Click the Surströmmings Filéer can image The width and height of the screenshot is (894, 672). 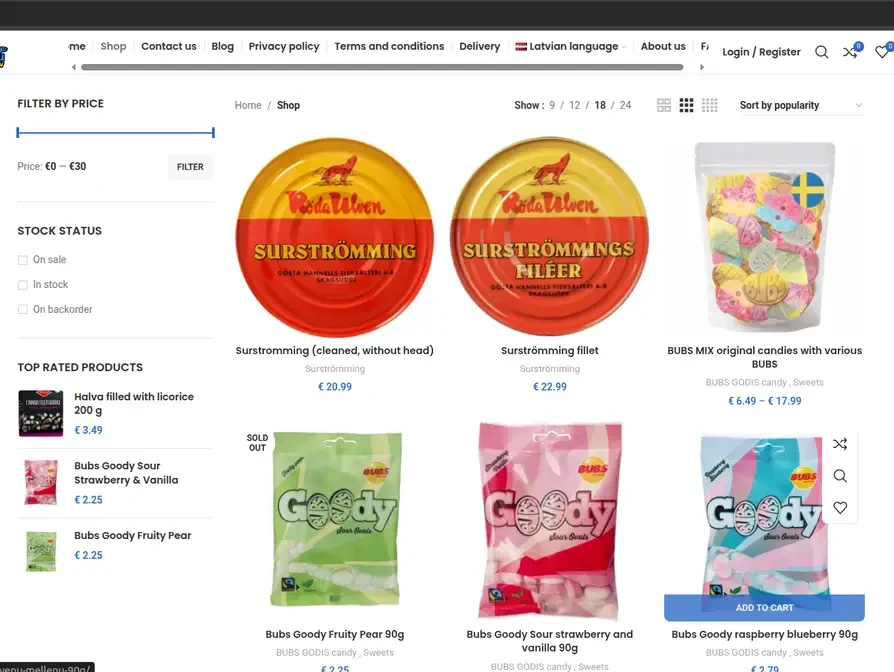pyautogui.click(x=550, y=235)
